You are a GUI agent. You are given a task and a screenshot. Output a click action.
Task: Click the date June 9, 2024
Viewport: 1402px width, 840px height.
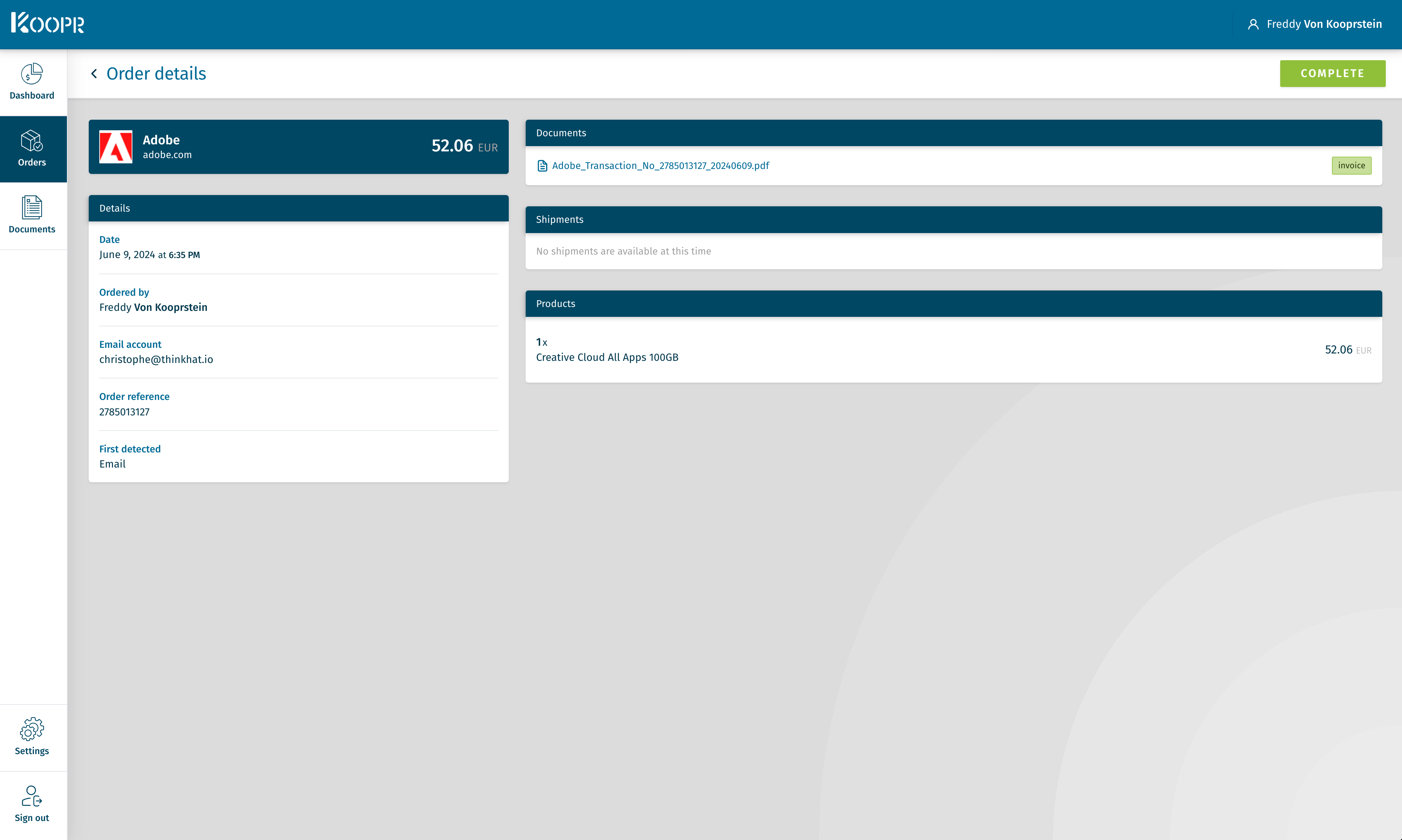[127, 255]
